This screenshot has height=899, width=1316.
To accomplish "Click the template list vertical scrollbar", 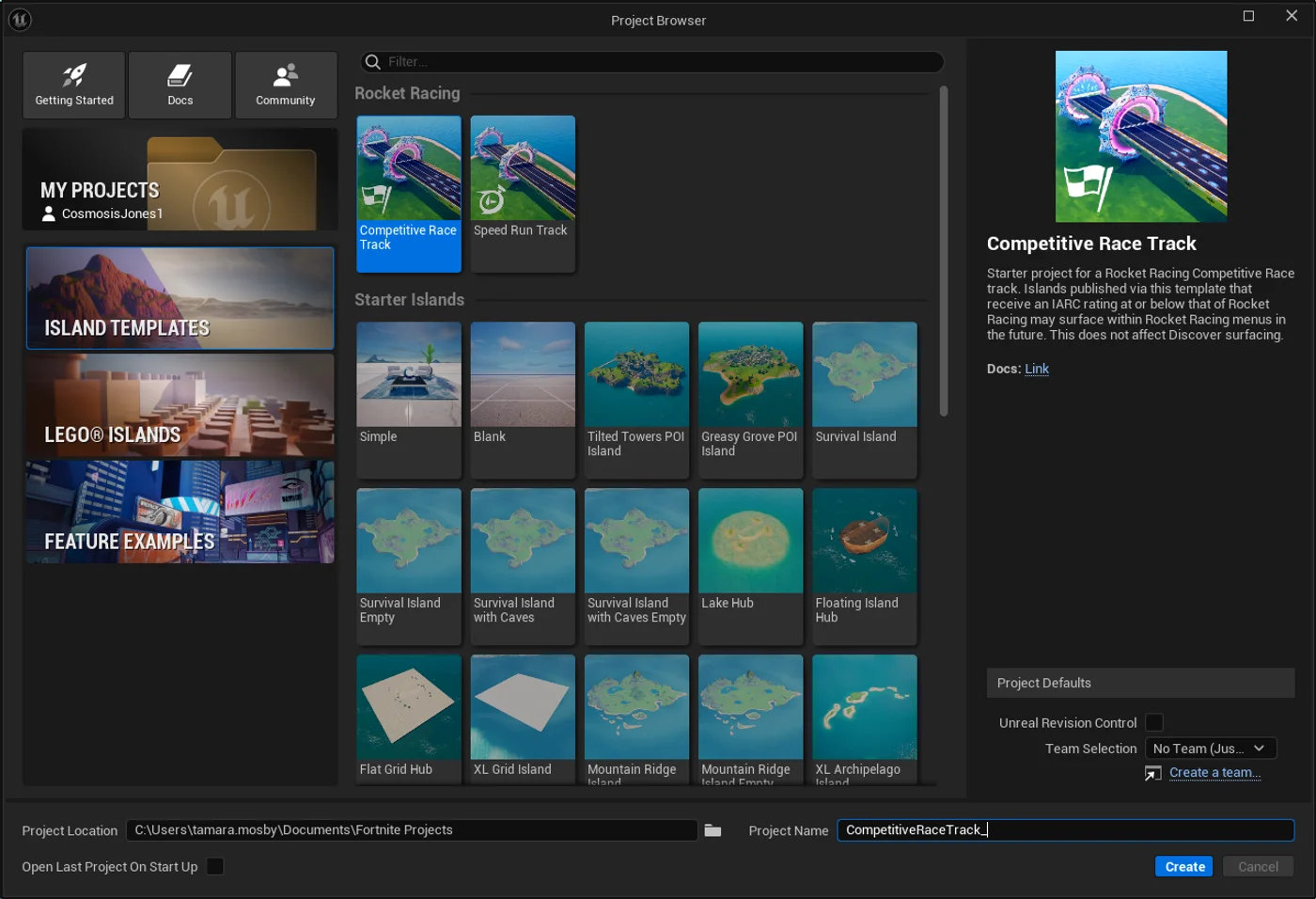I will coord(944,251).
